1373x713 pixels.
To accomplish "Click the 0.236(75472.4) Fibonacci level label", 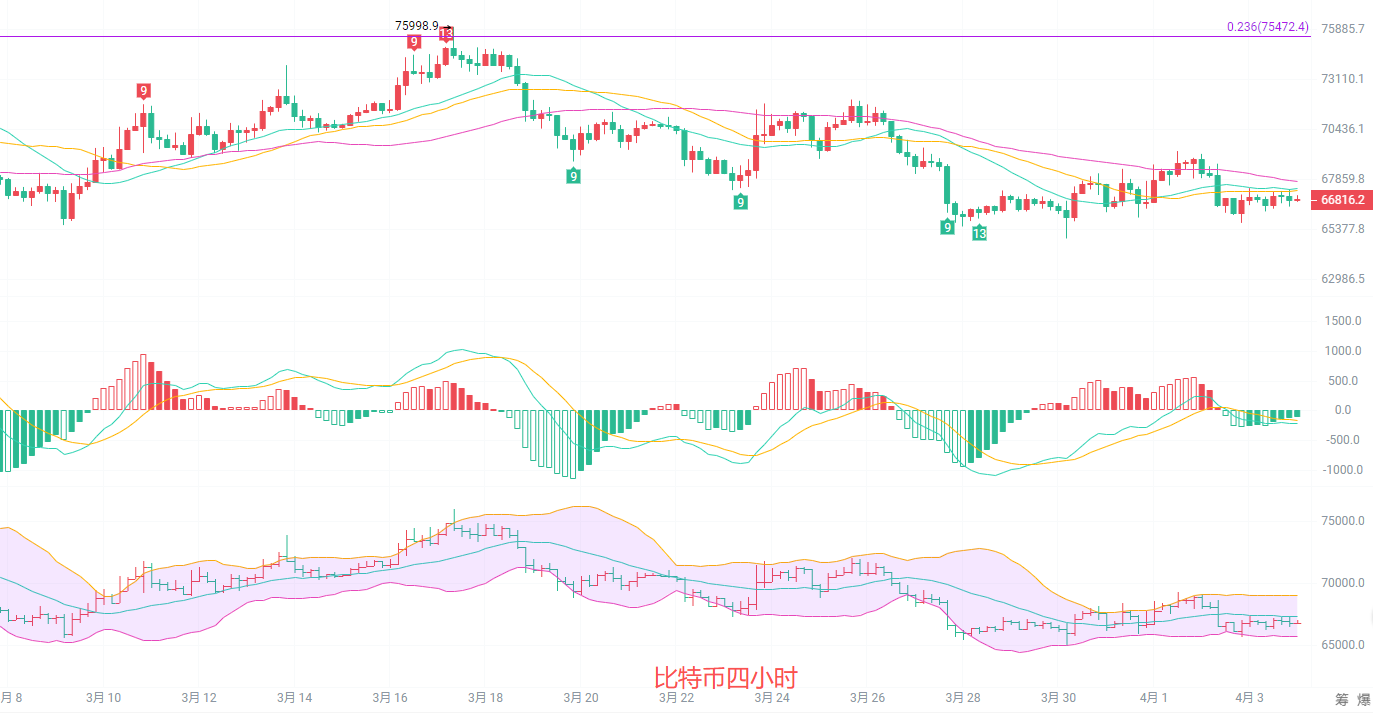I will [1267, 27].
